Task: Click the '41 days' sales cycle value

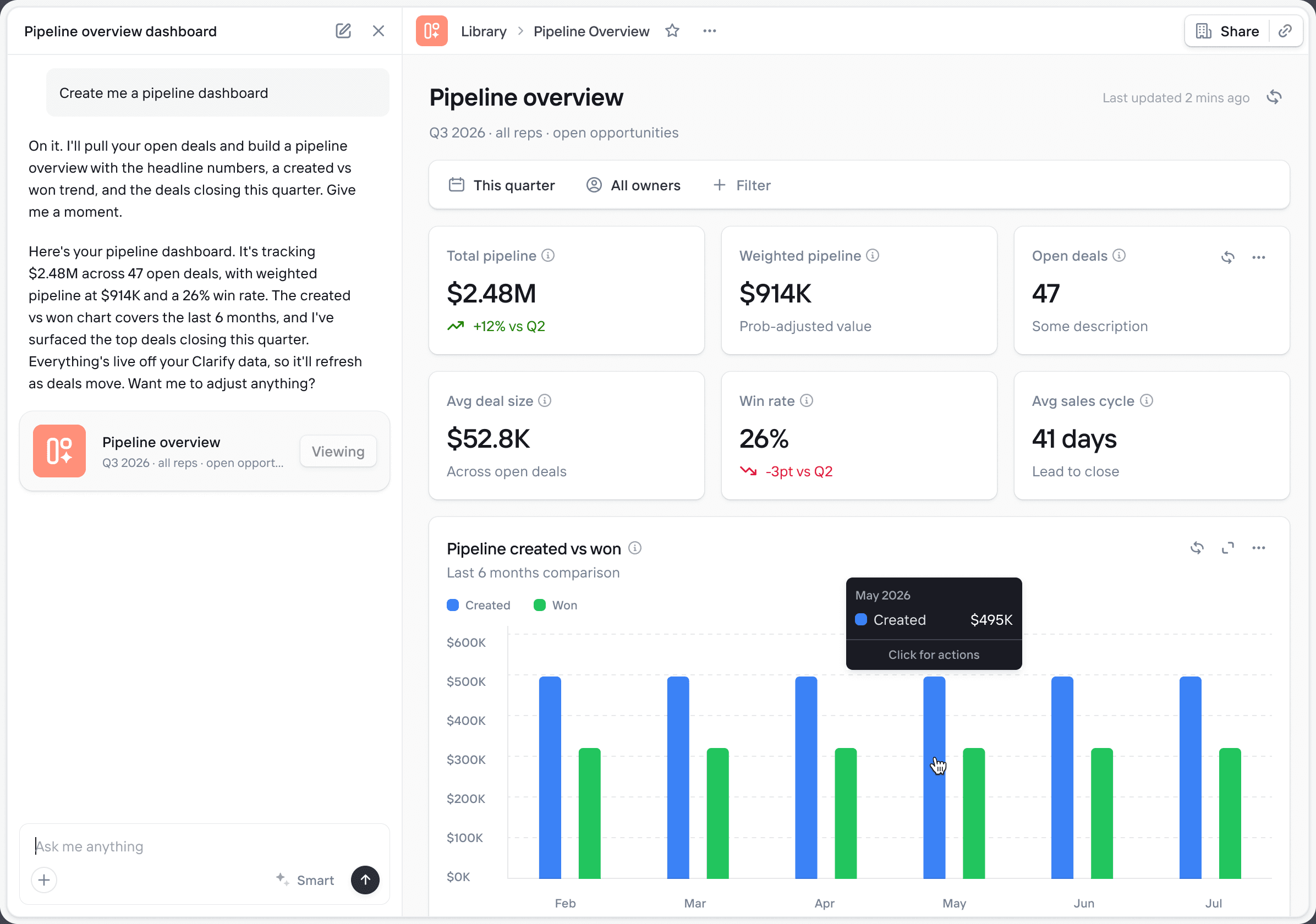Action: (1074, 439)
